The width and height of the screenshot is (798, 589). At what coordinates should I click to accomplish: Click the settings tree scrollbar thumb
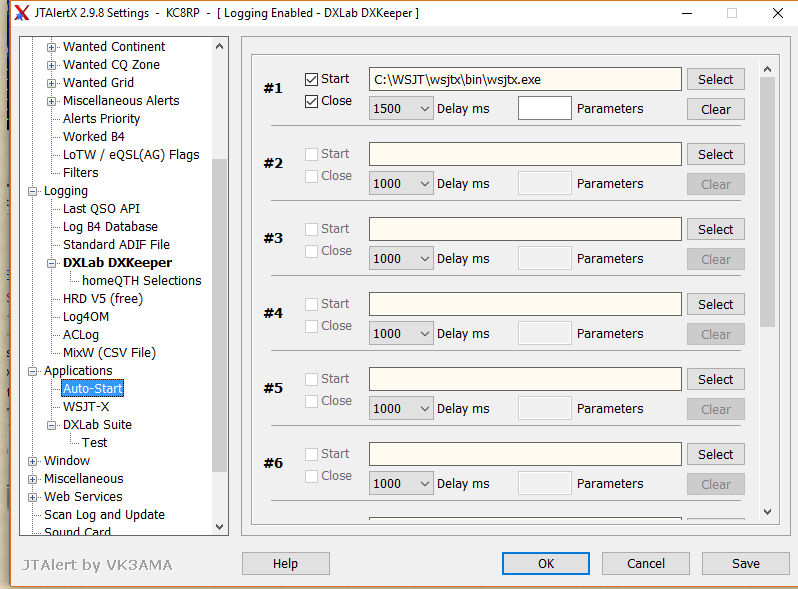coord(219,316)
